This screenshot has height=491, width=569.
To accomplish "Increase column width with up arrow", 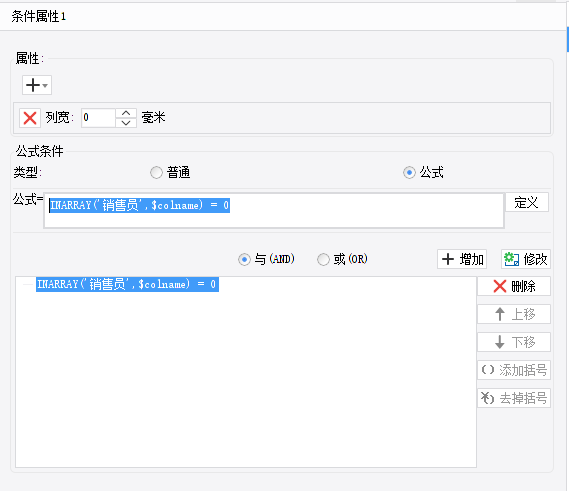I will (126, 113).
